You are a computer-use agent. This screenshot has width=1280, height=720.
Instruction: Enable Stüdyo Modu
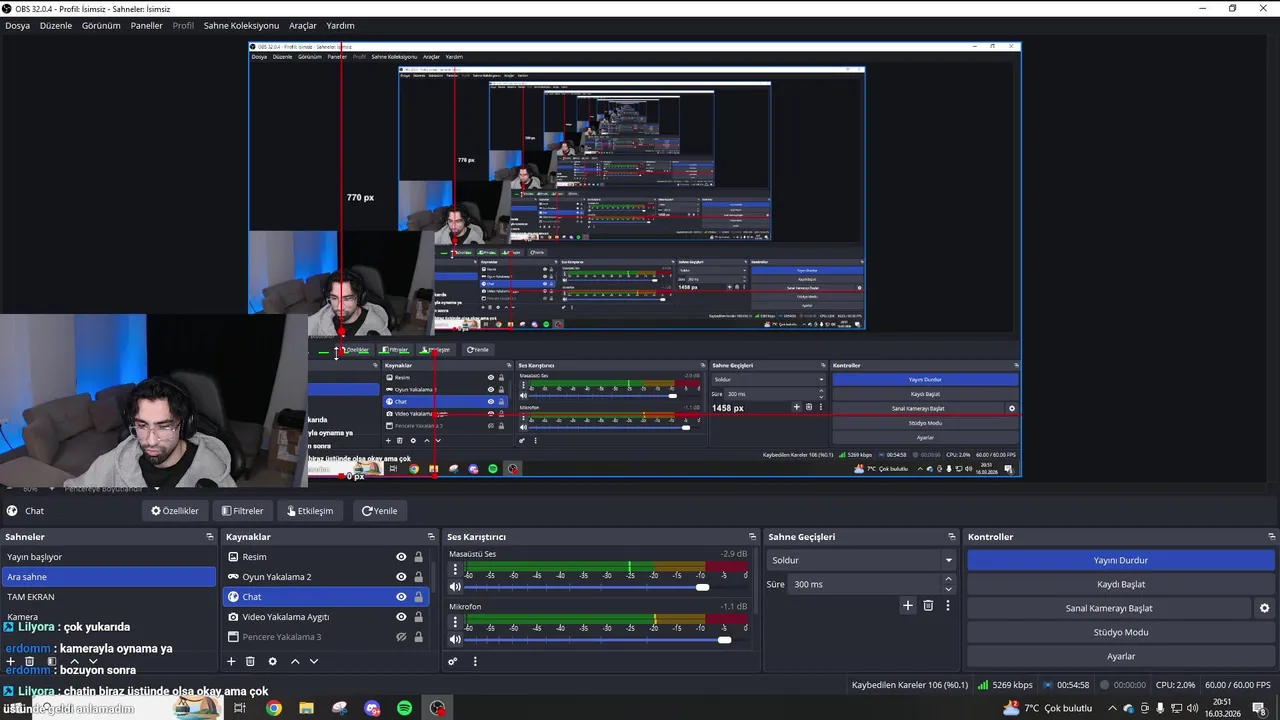click(x=1120, y=632)
